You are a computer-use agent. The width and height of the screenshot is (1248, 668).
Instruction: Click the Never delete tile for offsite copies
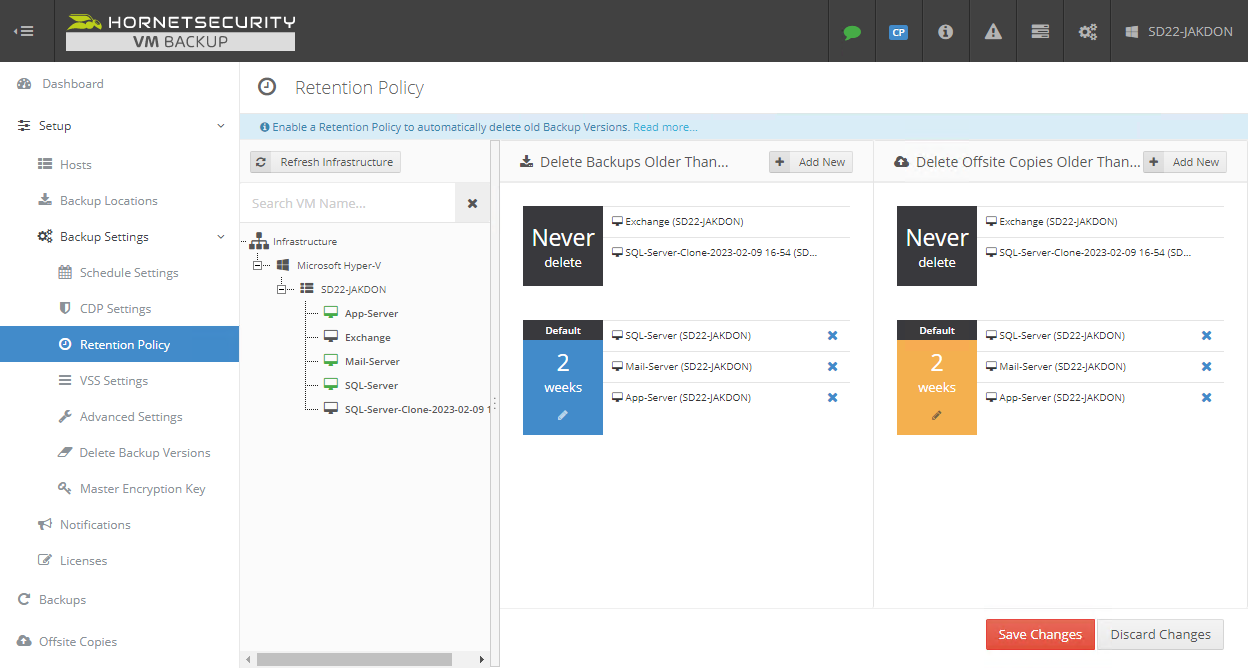tap(937, 246)
